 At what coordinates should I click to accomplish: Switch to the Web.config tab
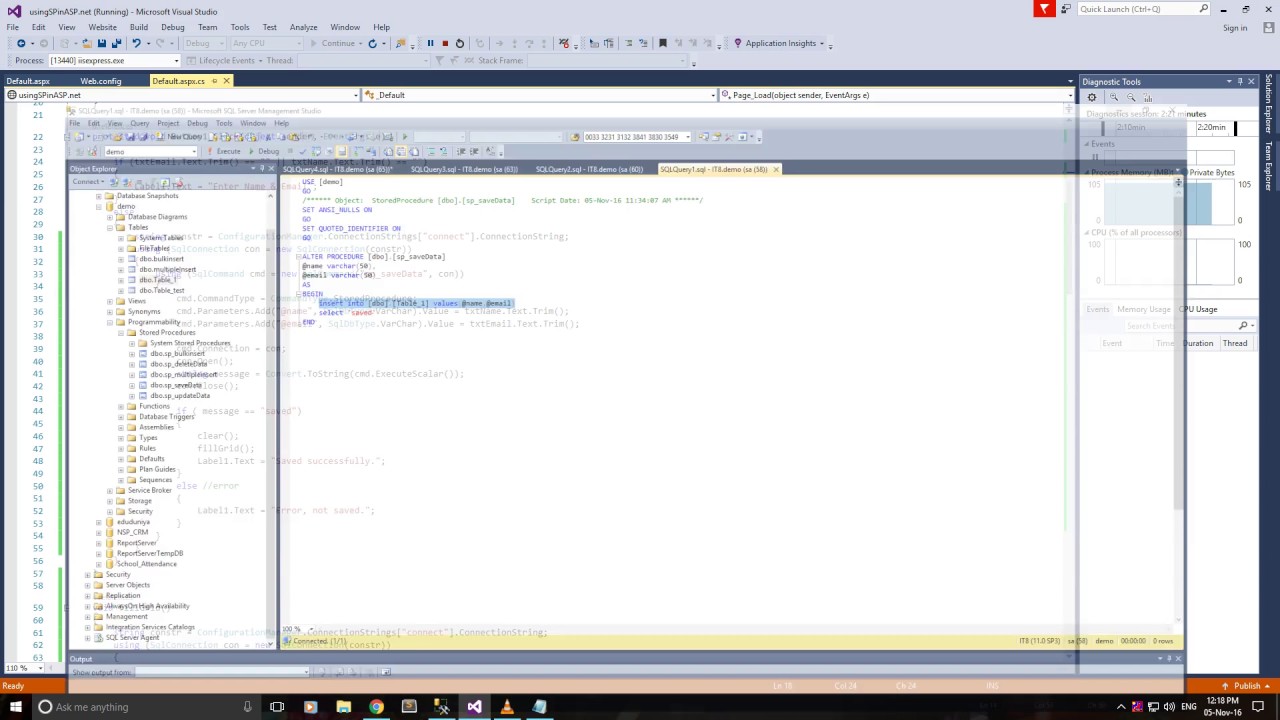(101, 81)
